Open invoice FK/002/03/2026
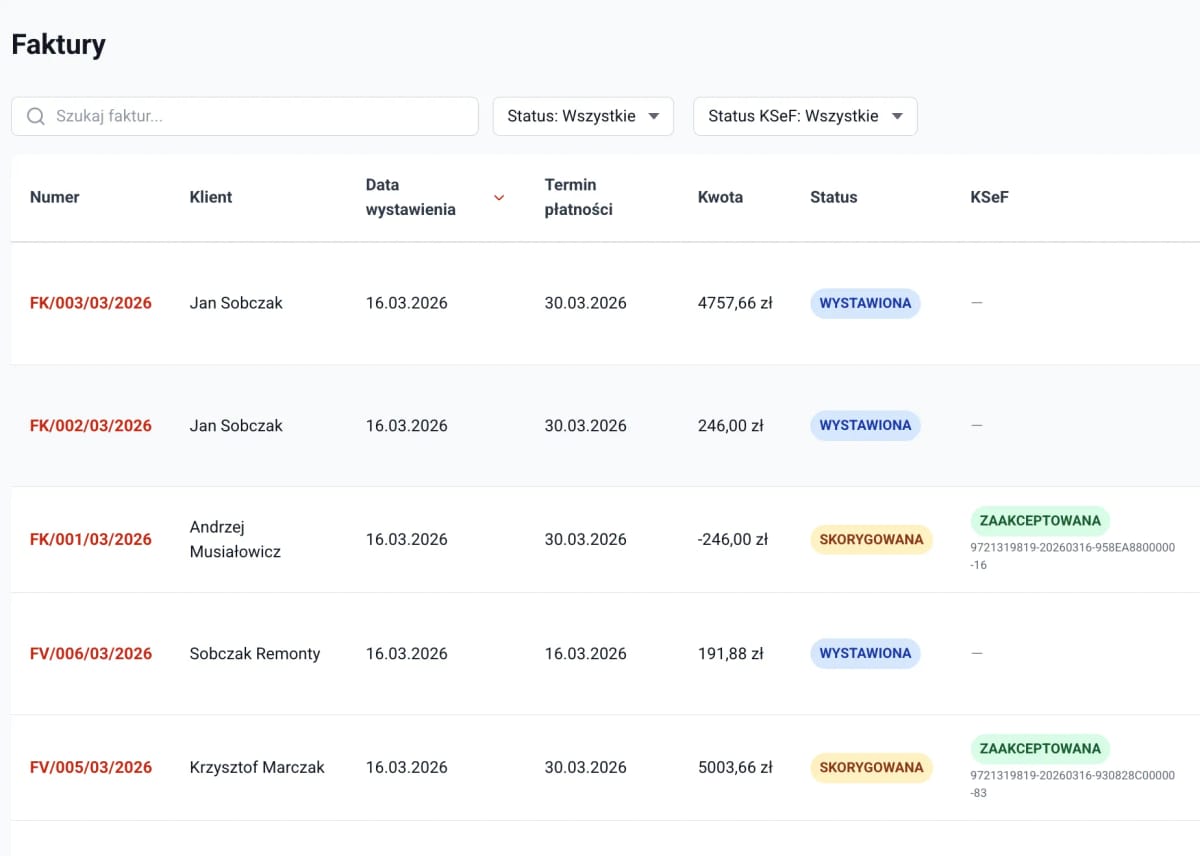This screenshot has height=856, width=1200. (91, 425)
